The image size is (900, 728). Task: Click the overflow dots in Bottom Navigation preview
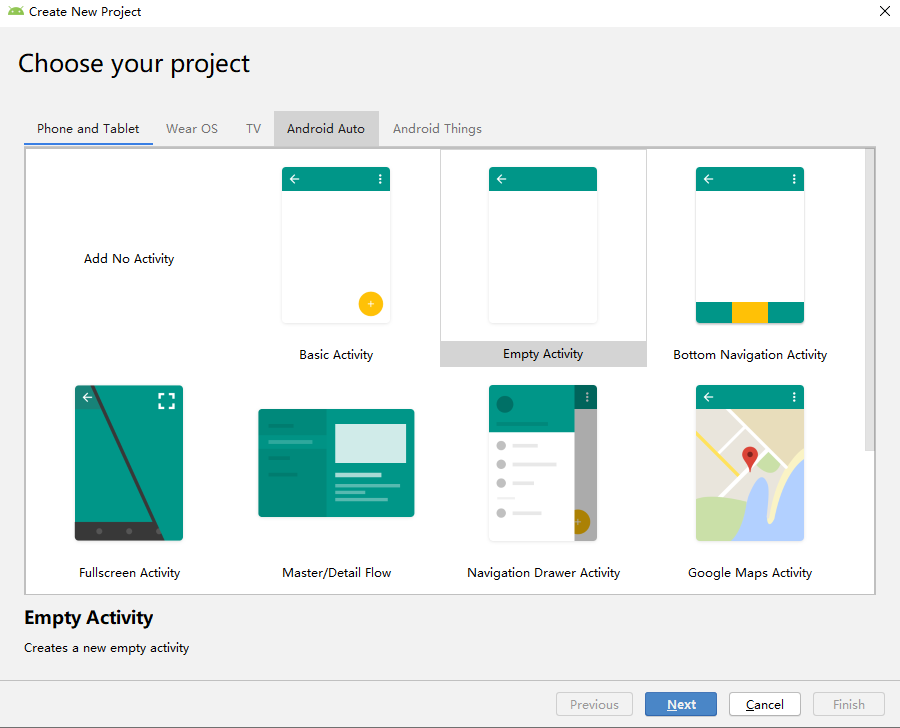tap(794, 179)
